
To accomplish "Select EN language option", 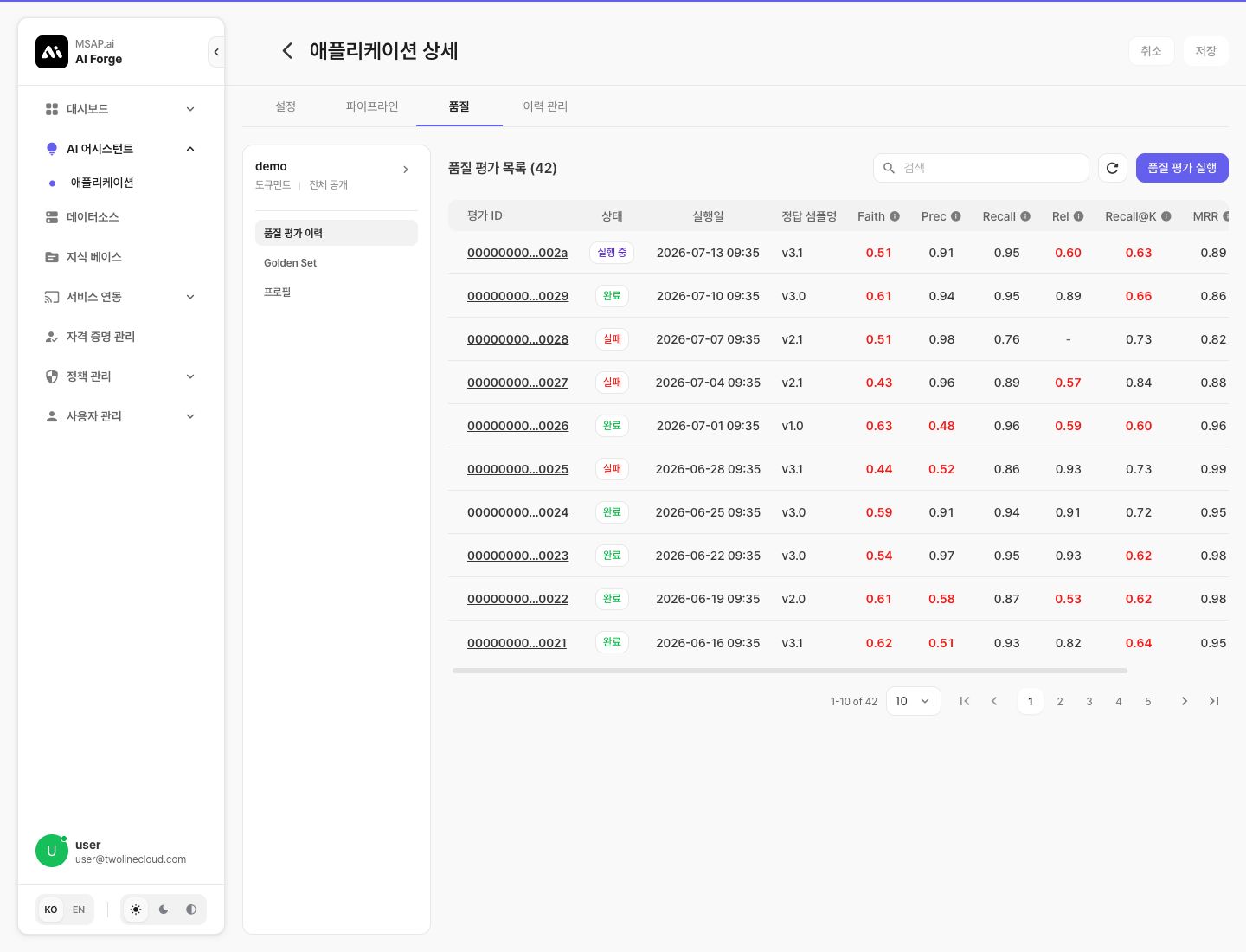I will point(79,910).
